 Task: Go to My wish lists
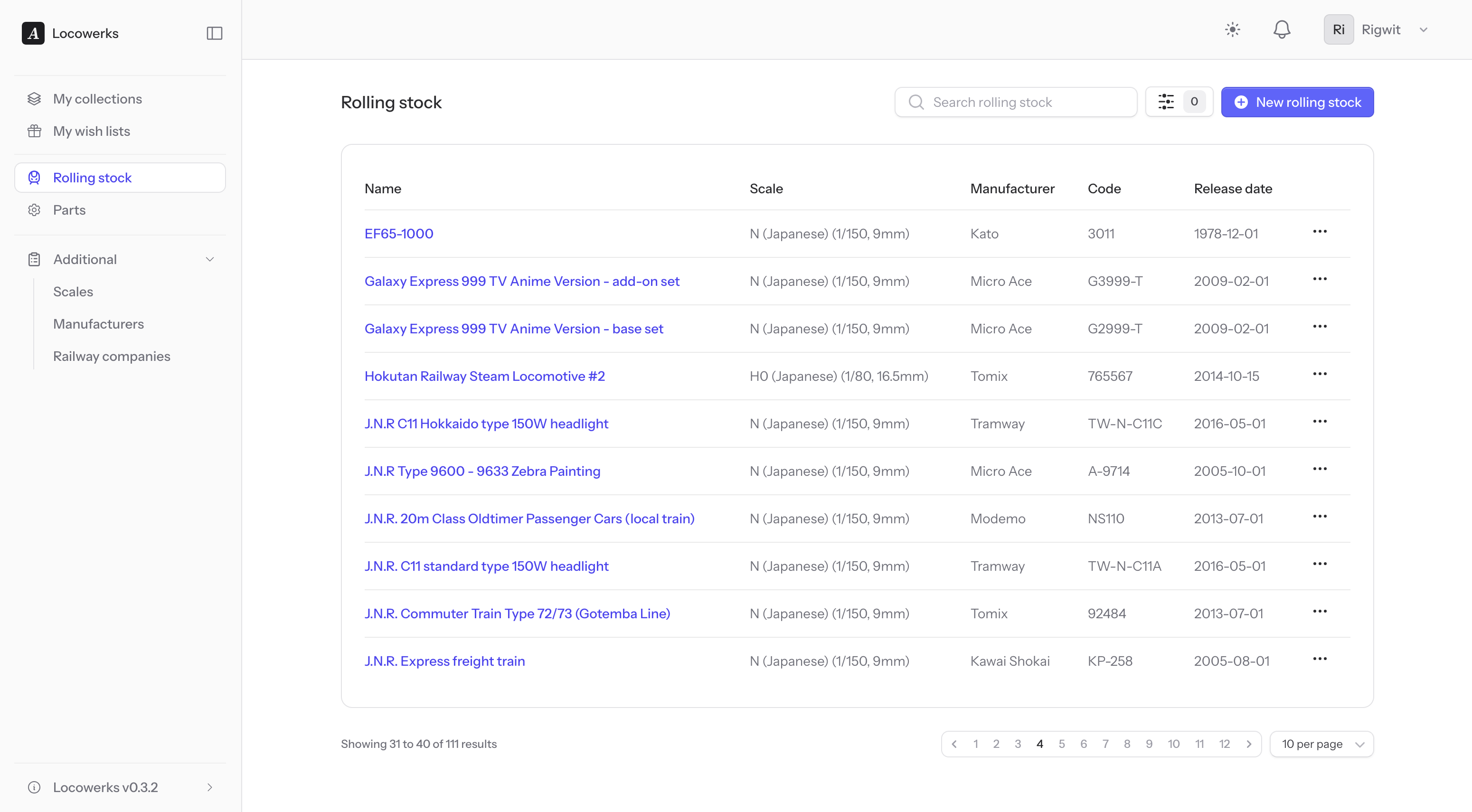tap(120, 131)
